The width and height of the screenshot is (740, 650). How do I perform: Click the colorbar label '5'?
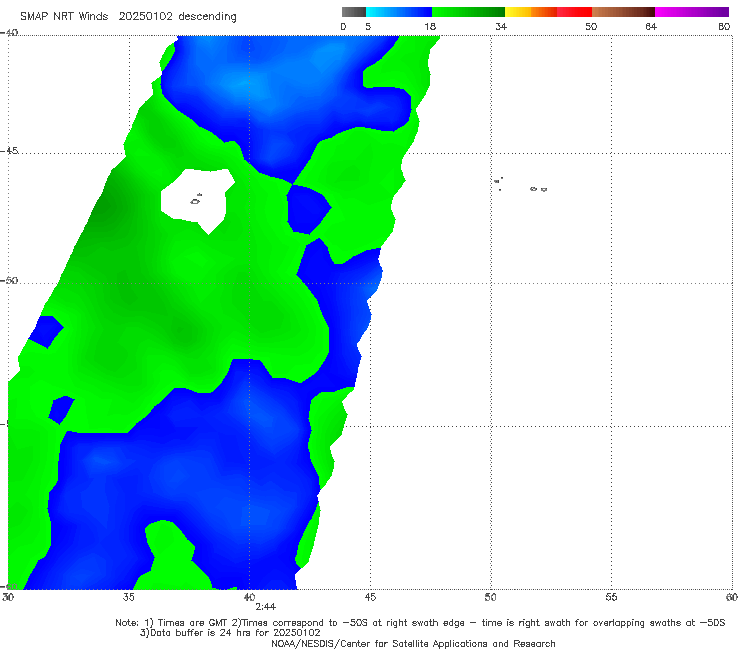coord(368,26)
